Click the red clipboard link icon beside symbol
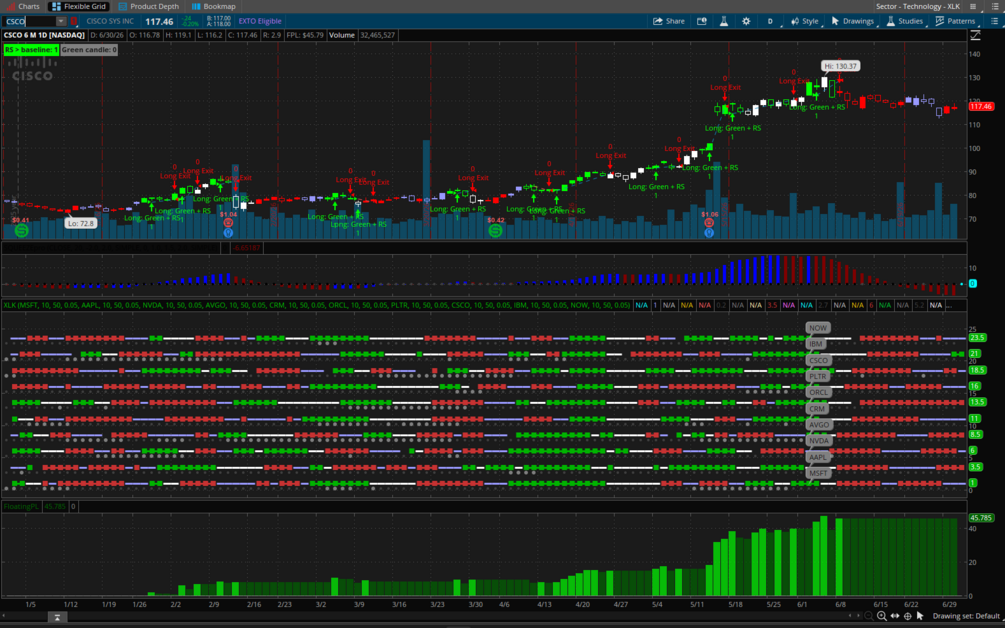Screen dimensions: 1005x628 (74, 21)
